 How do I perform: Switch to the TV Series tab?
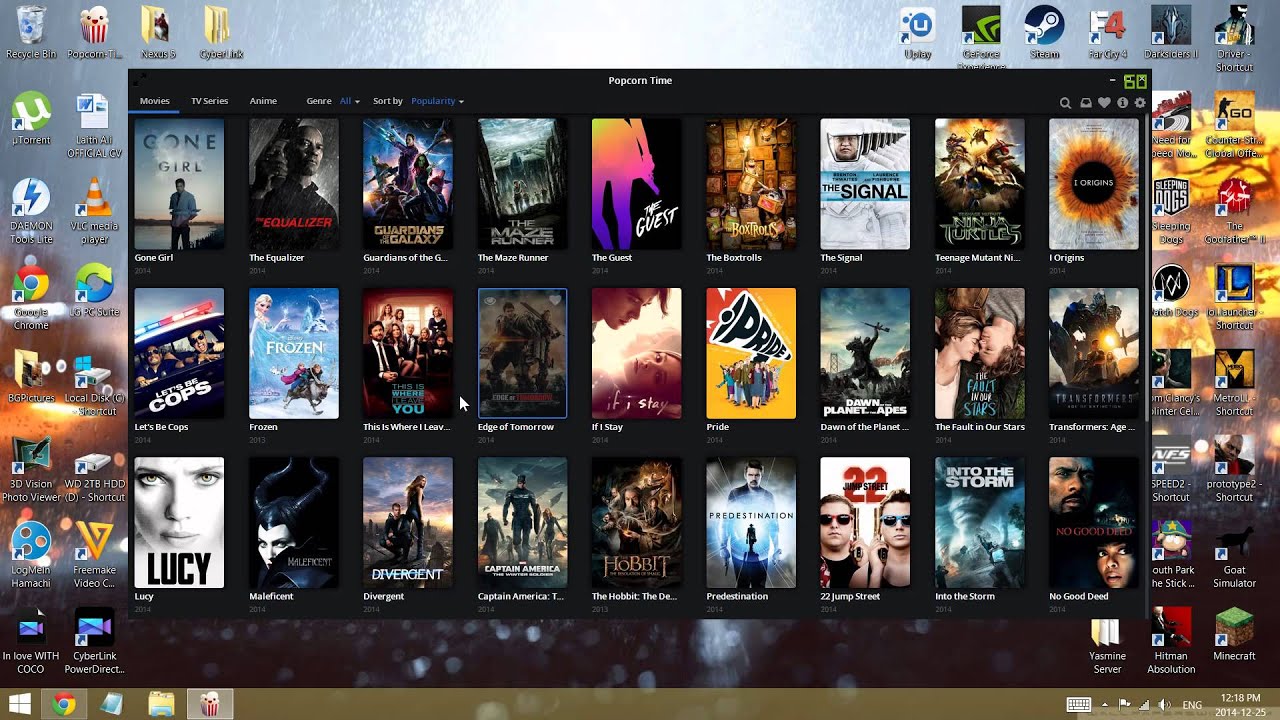(209, 101)
